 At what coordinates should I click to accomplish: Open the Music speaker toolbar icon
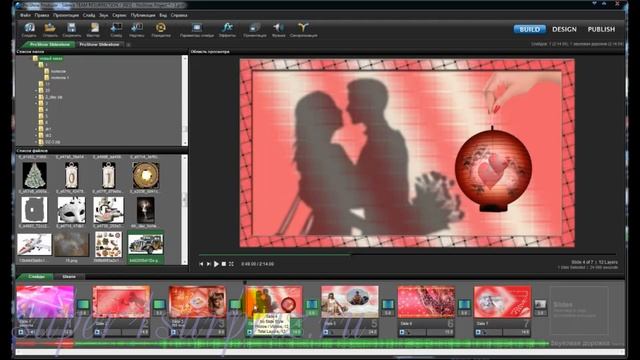tap(279, 28)
